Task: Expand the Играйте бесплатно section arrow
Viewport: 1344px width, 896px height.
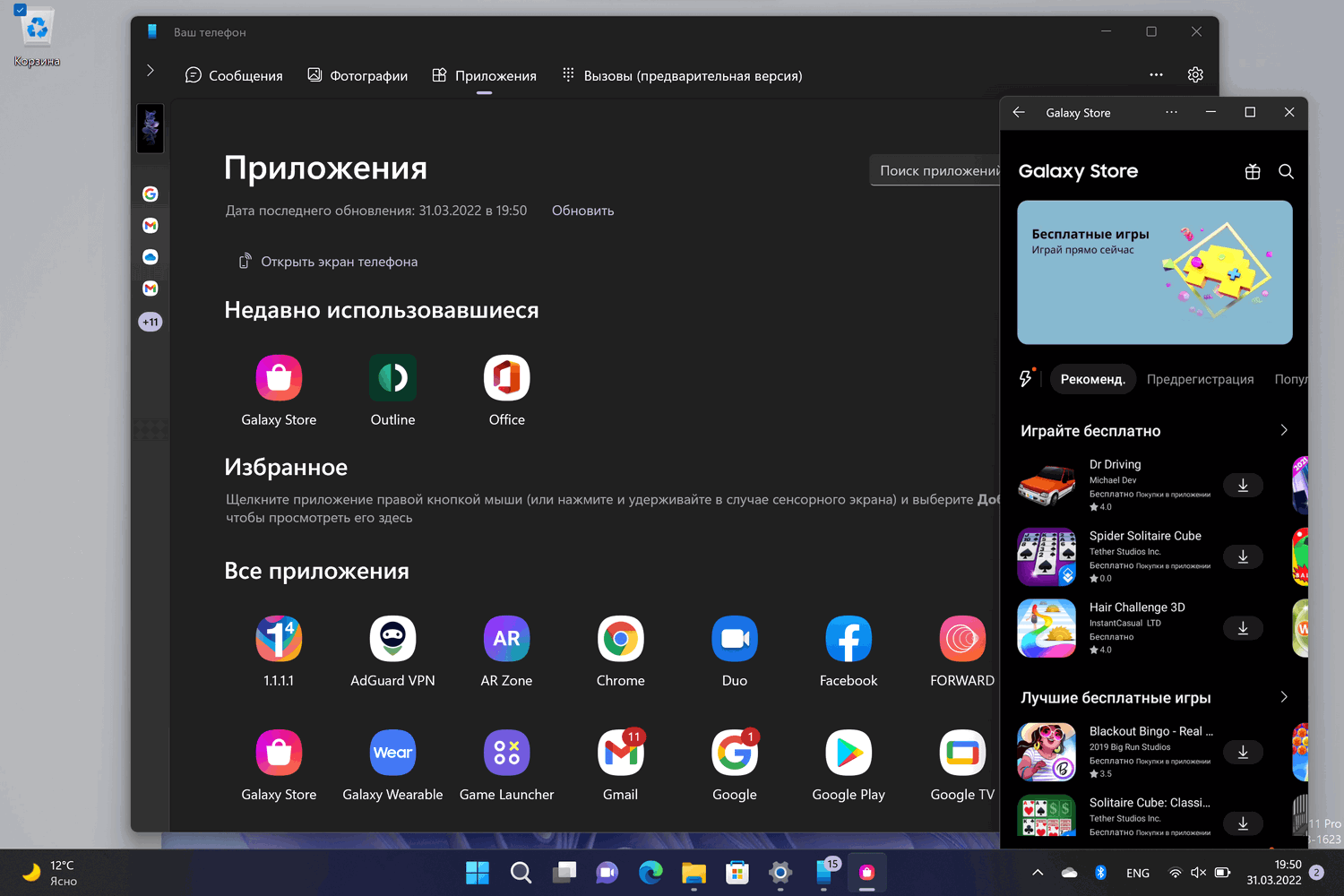Action: click(x=1284, y=430)
